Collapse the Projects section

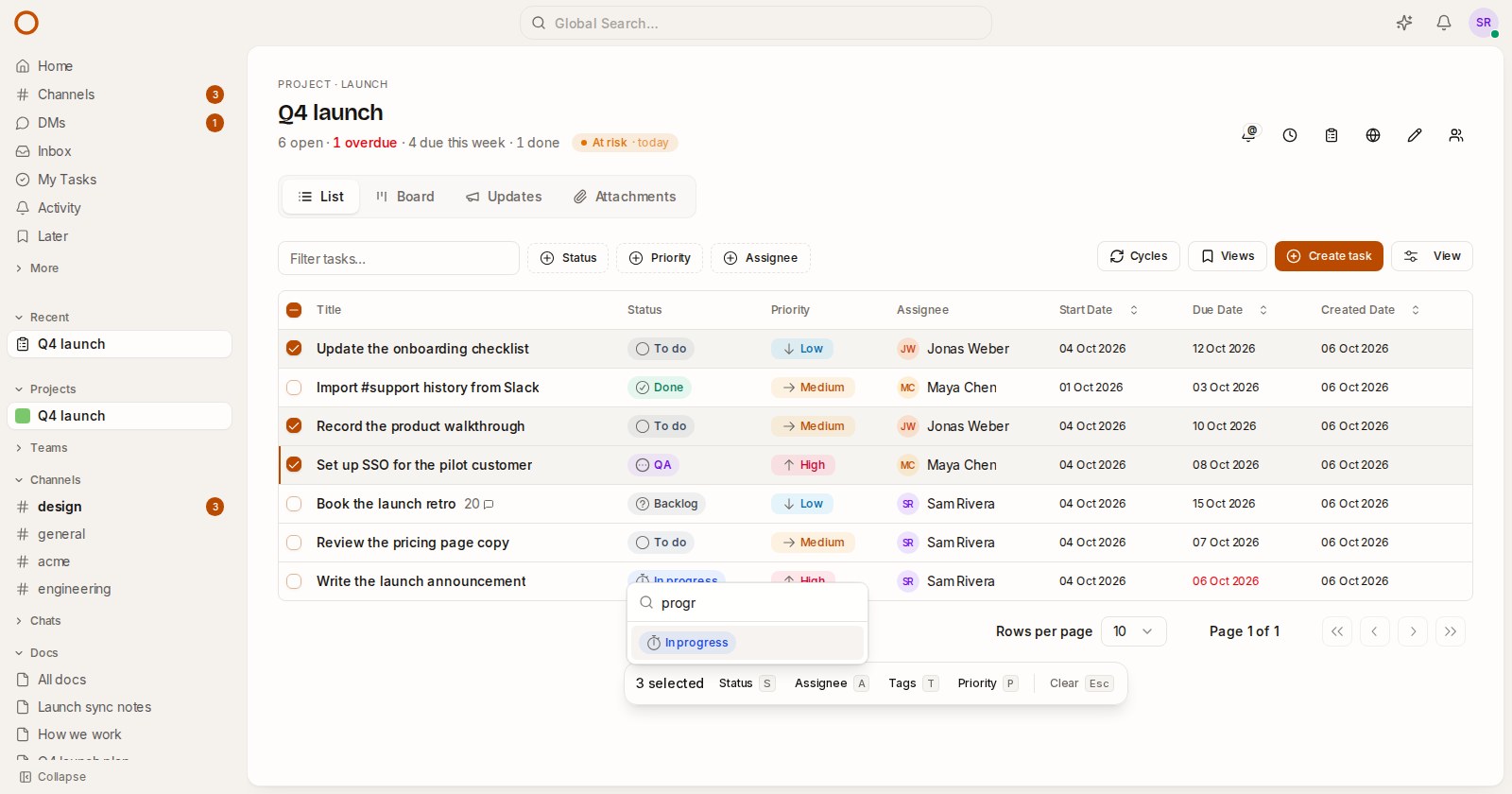click(45, 389)
